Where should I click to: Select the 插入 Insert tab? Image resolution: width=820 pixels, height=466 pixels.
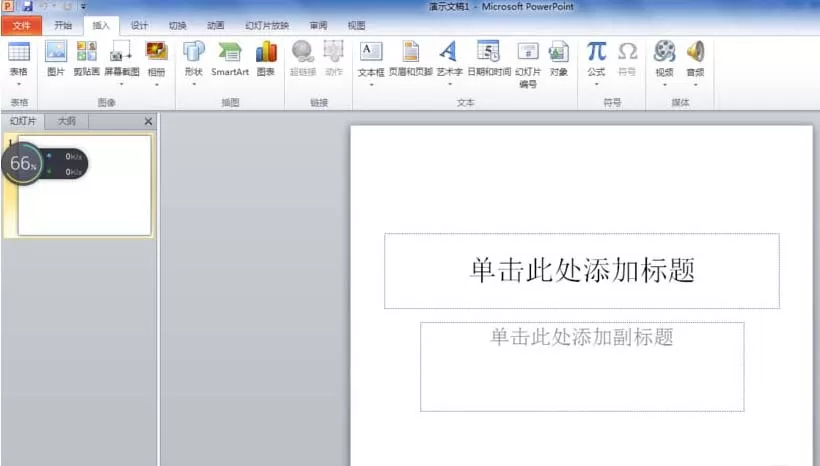tap(101, 25)
